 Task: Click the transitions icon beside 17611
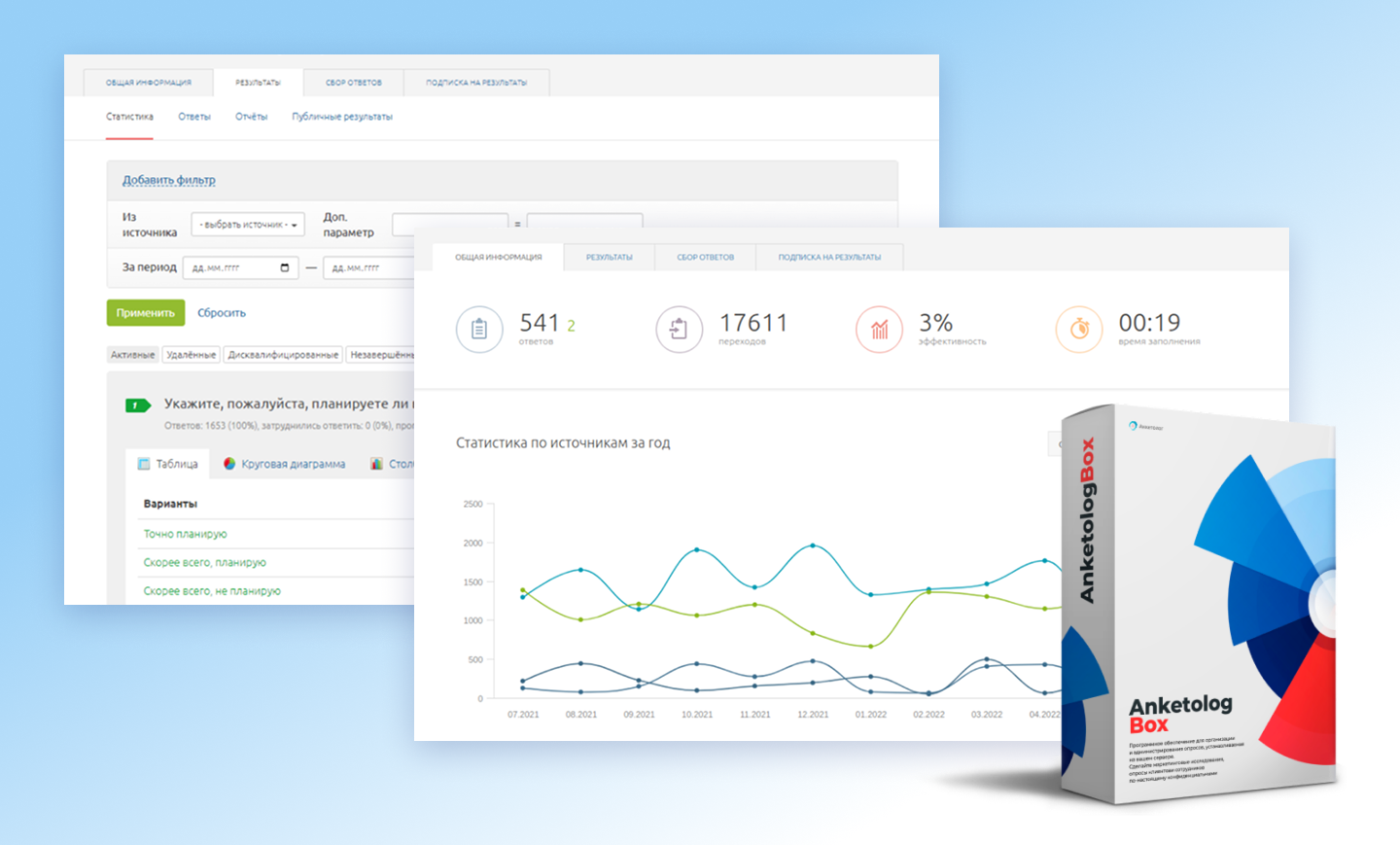click(679, 330)
